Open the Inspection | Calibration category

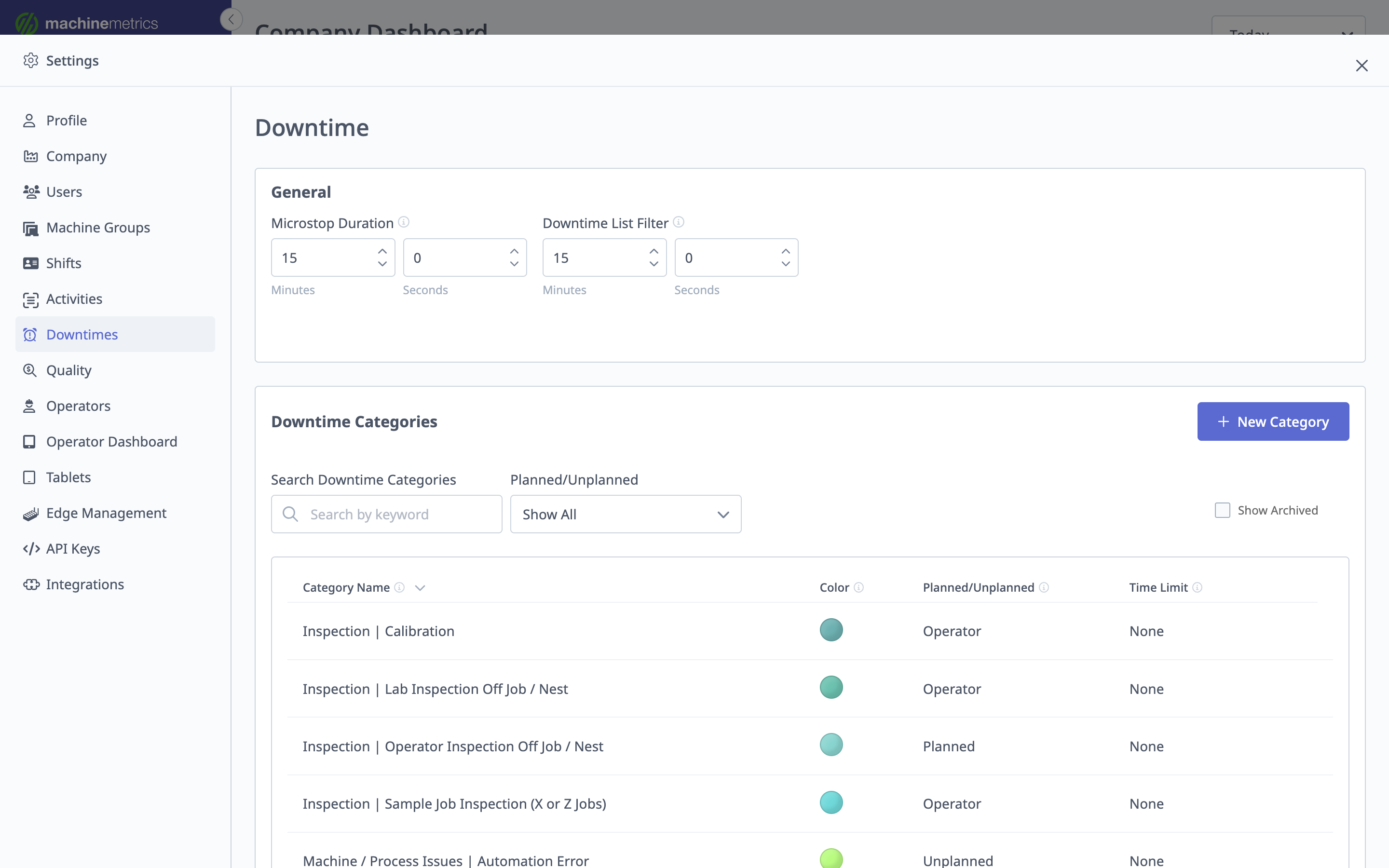pos(810,631)
